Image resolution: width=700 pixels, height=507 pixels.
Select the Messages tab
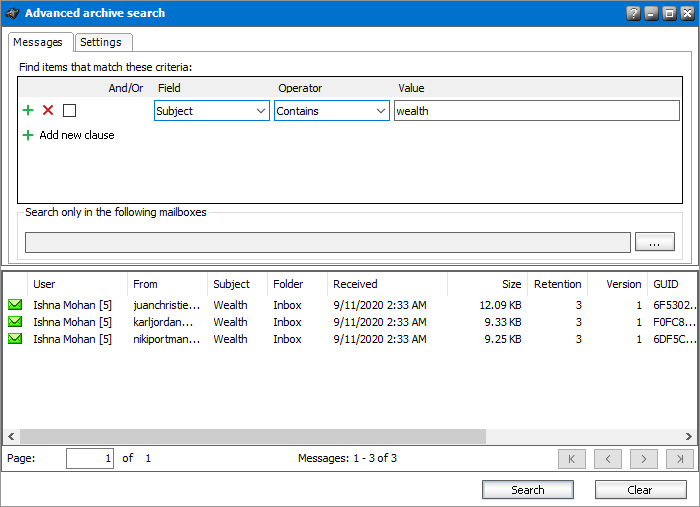coord(38,42)
